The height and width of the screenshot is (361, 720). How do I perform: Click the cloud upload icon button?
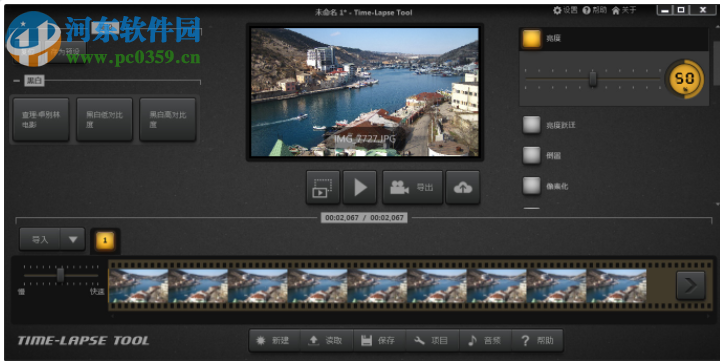tap(463, 187)
